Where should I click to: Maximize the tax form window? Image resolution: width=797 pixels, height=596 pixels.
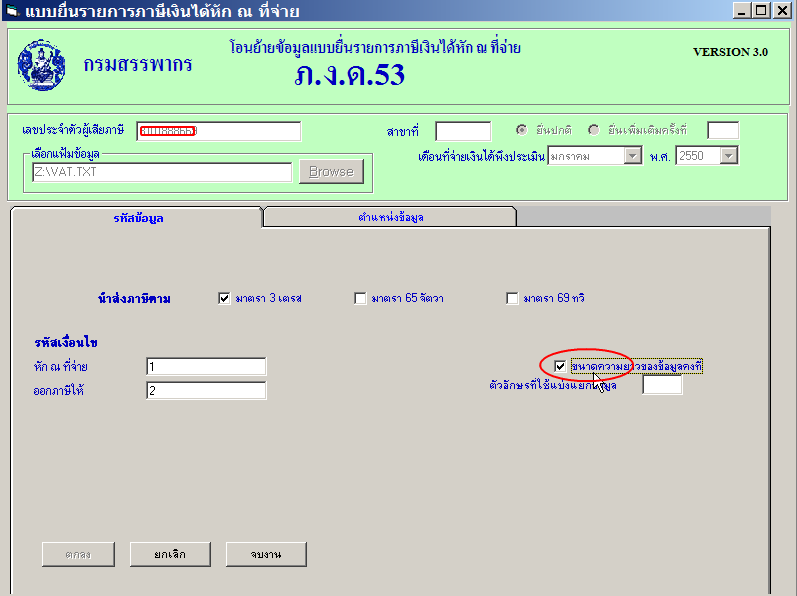[762, 11]
